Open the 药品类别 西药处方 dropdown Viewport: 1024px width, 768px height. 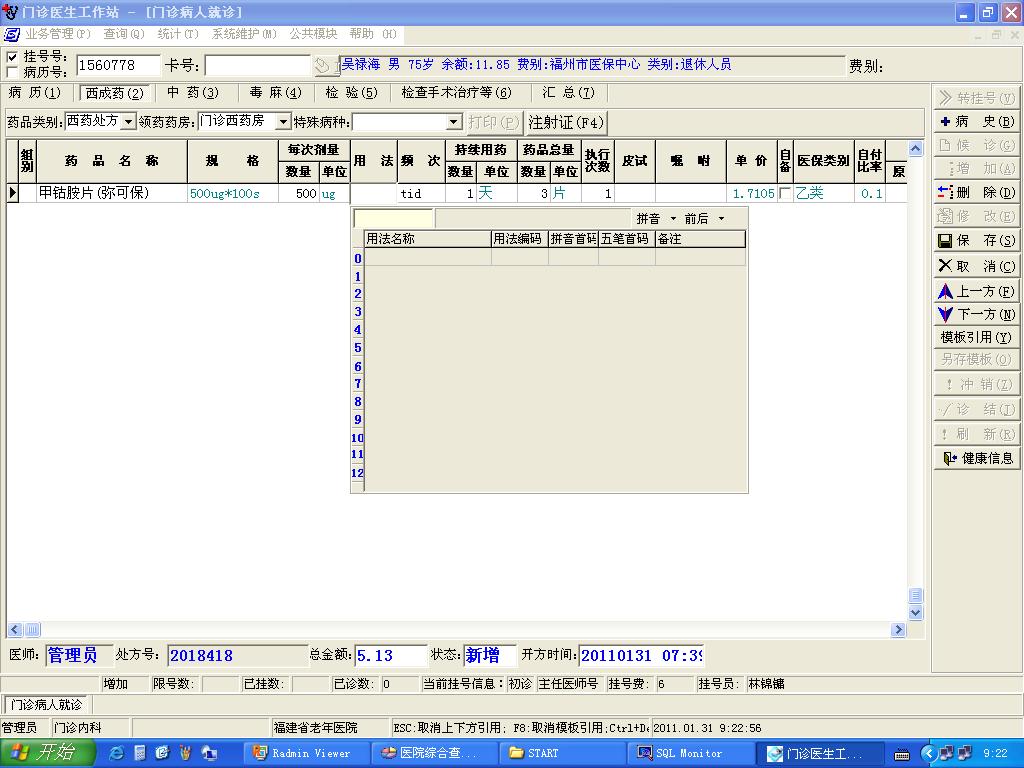coord(129,122)
